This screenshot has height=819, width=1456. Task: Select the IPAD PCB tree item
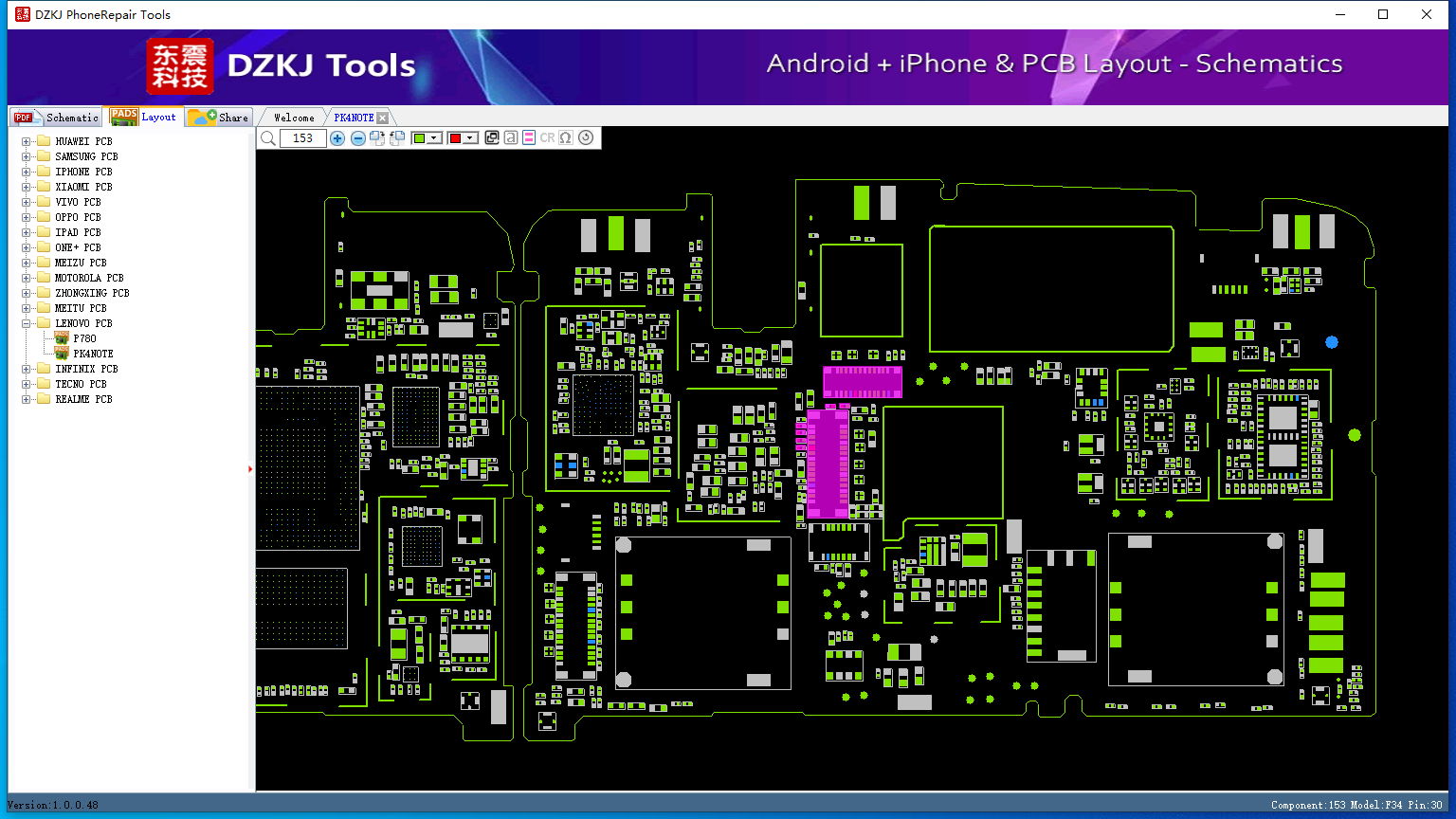point(78,232)
